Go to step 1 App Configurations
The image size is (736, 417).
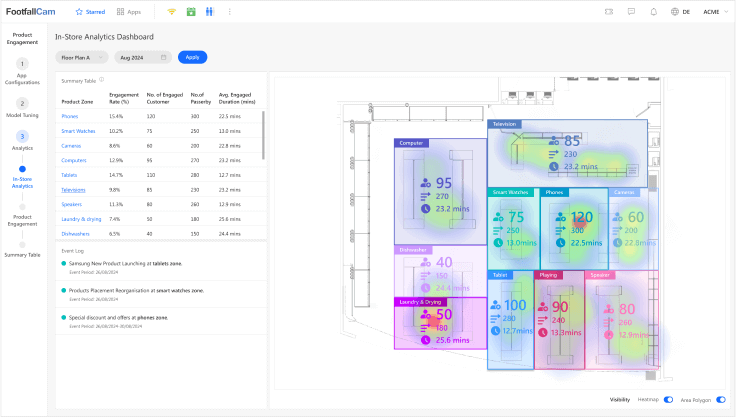coord(22,64)
